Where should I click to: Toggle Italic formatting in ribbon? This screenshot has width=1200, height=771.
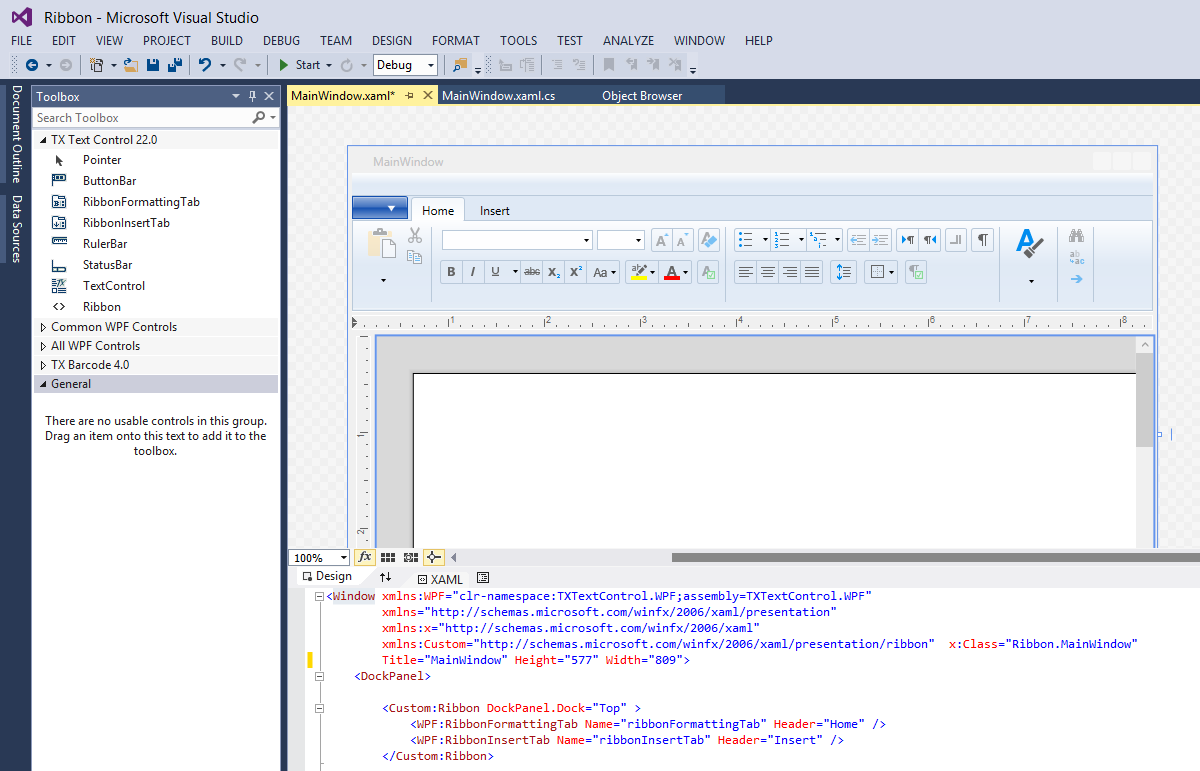473,272
